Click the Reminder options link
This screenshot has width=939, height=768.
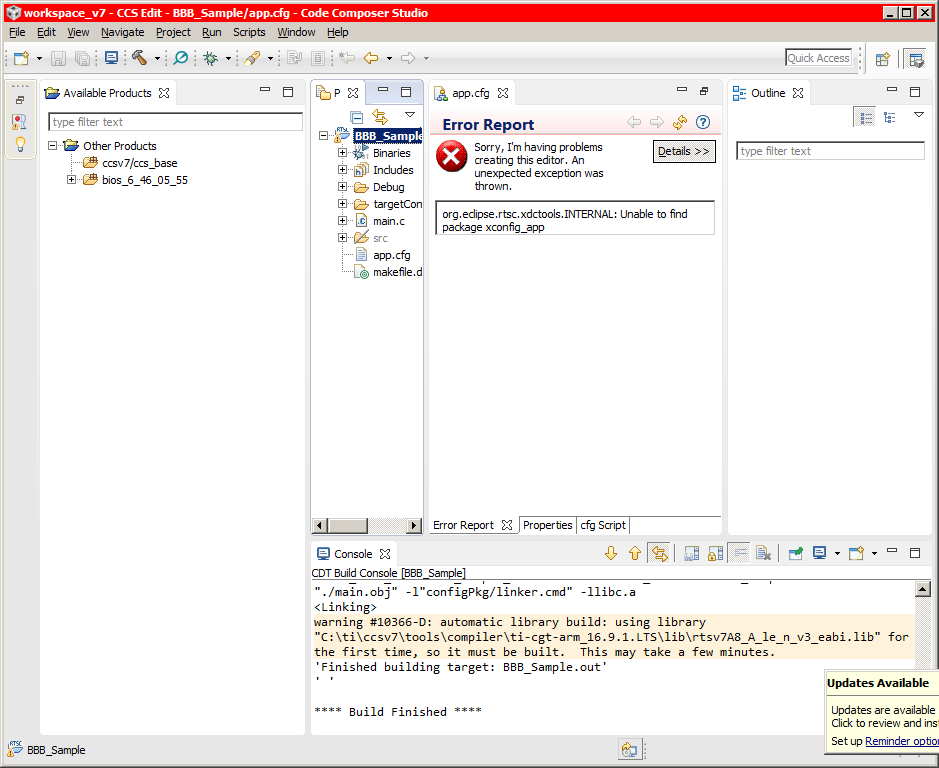902,741
